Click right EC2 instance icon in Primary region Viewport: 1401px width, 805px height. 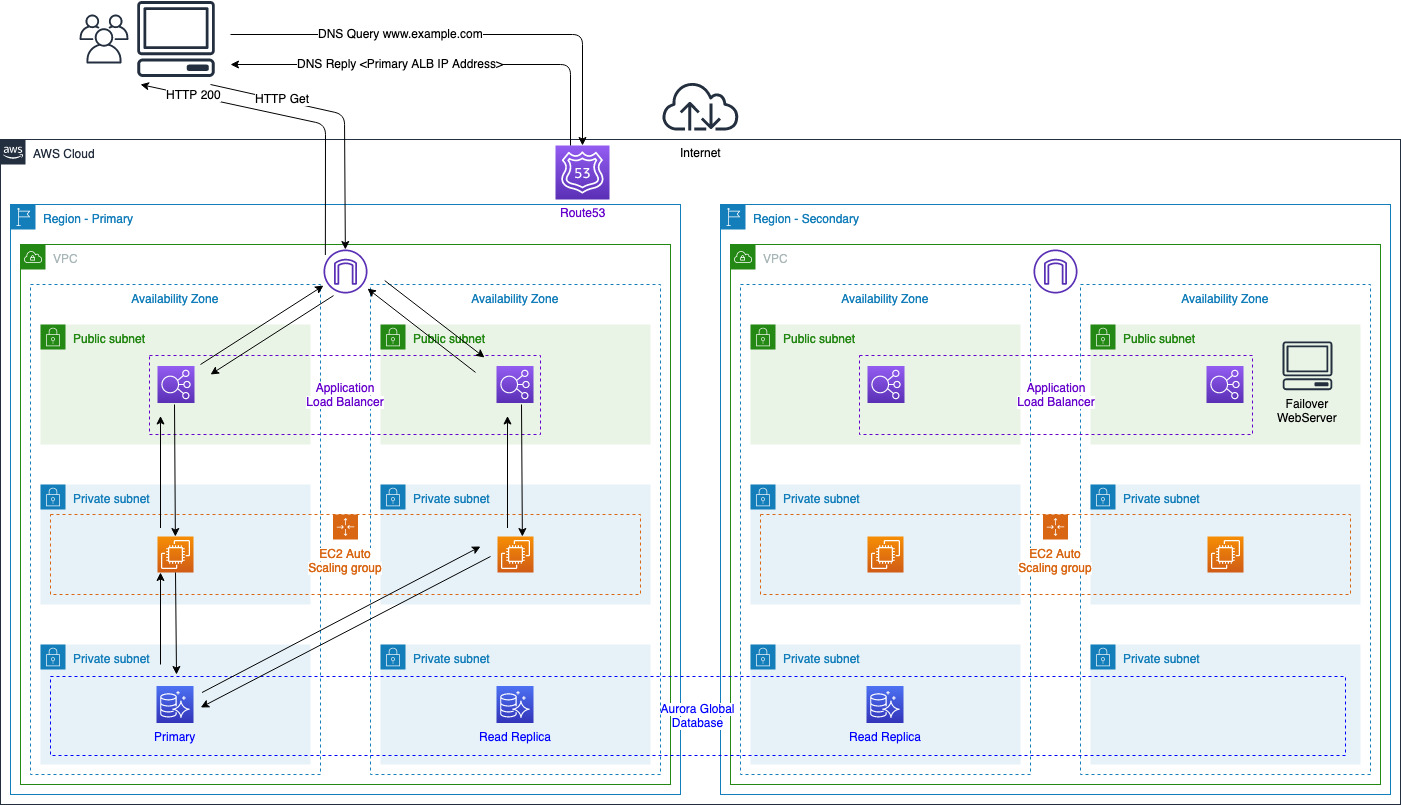(x=515, y=554)
